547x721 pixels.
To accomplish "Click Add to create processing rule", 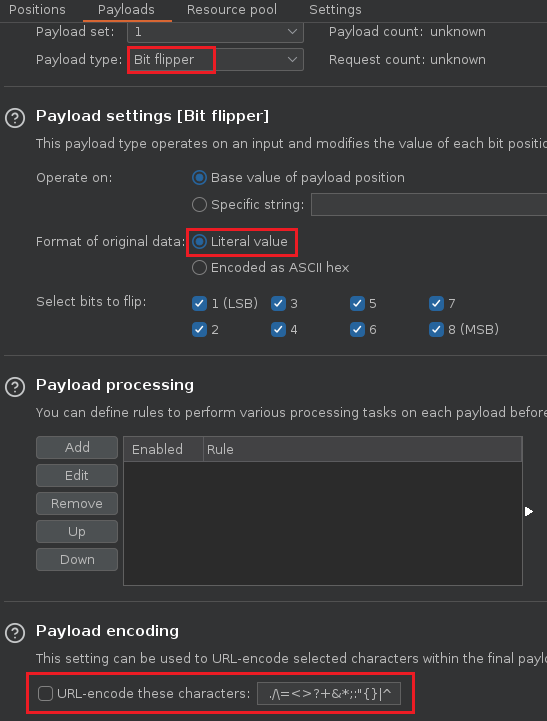I will [77, 447].
